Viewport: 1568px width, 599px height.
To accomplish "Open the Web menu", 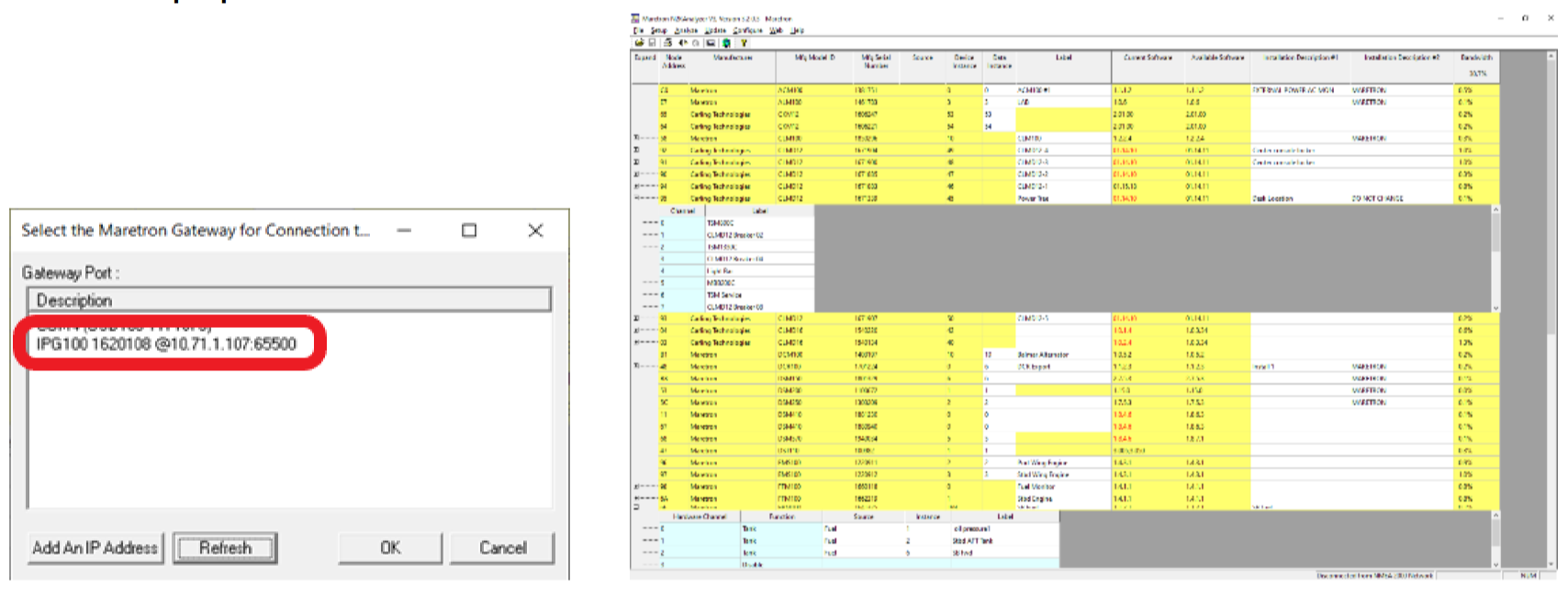I will (x=776, y=30).
